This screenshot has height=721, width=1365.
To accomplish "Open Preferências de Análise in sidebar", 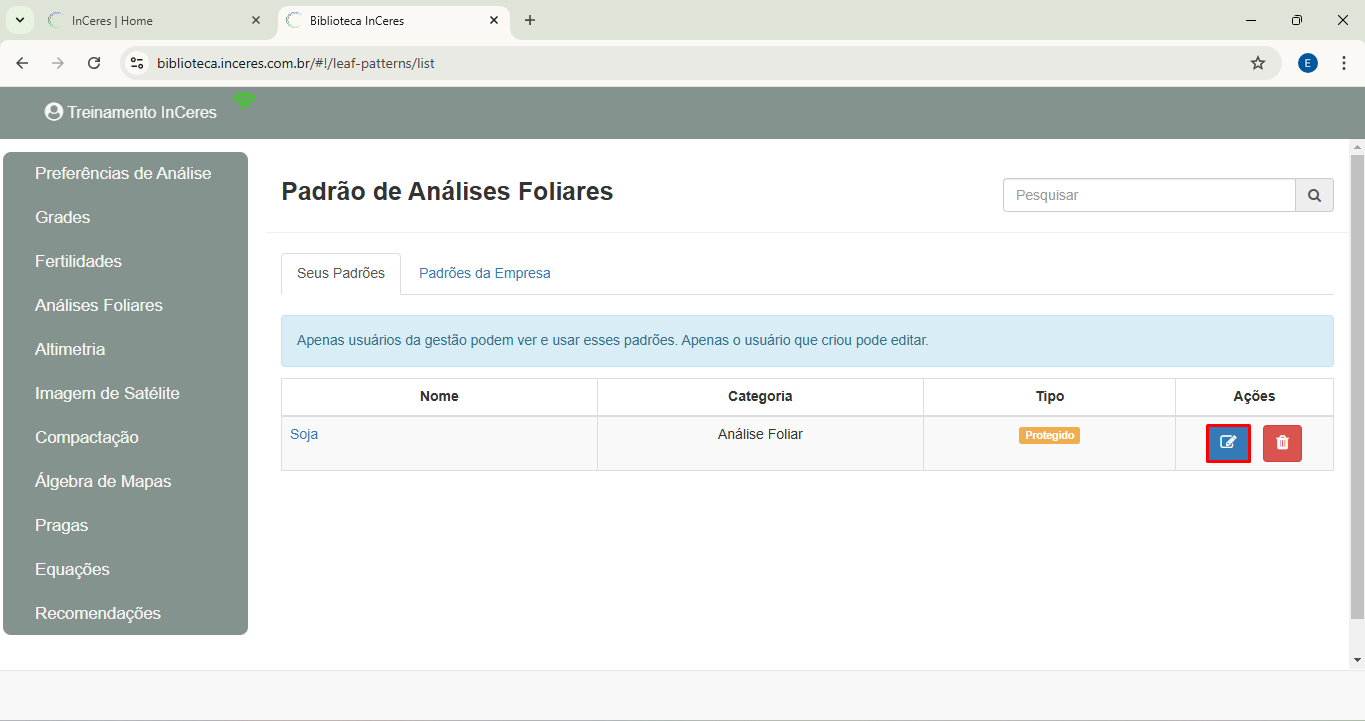I will 123,173.
